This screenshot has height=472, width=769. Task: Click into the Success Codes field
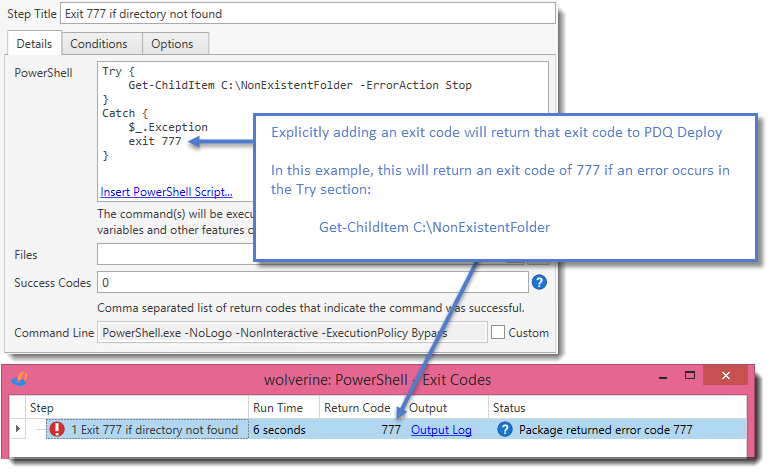click(312, 283)
